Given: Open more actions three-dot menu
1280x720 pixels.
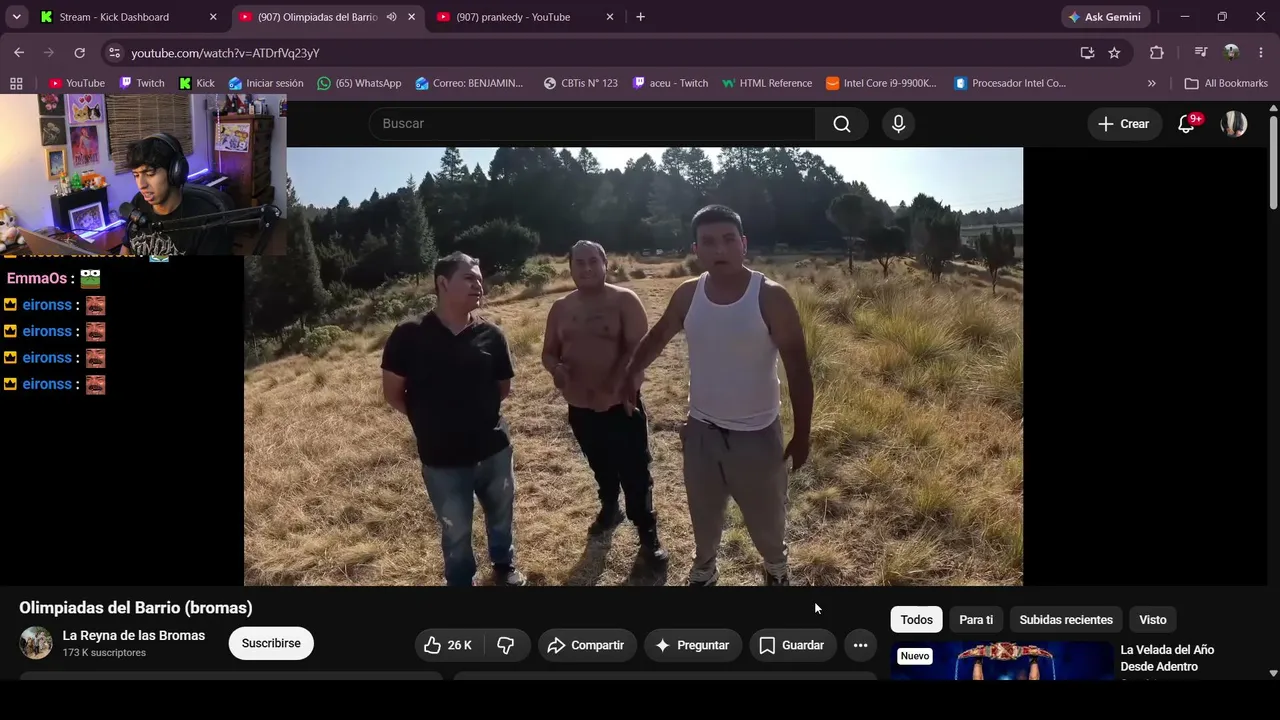Looking at the screenshot, I should [x=860, y=645].
